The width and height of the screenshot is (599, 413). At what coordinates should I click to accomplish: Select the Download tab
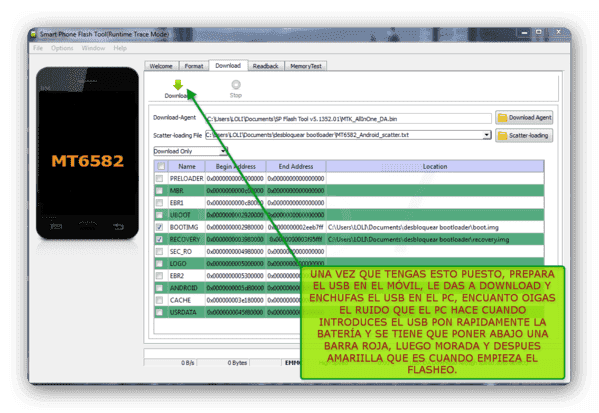228,65
